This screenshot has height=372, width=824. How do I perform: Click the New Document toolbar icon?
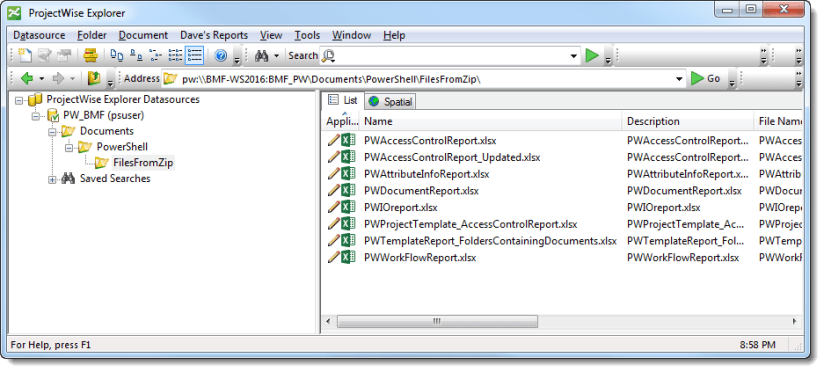point(24,55)
